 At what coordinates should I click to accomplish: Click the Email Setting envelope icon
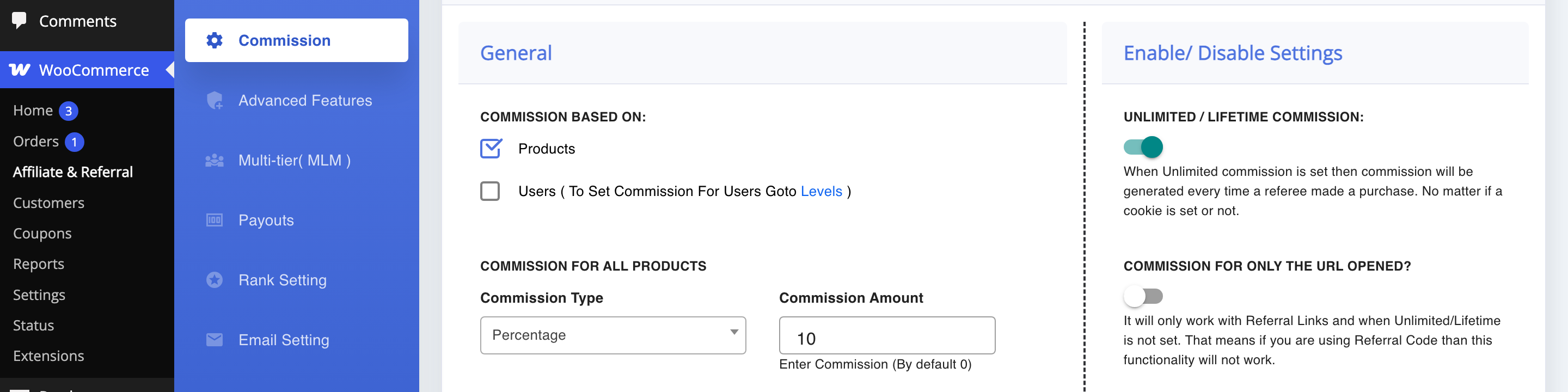click(215, 340)
